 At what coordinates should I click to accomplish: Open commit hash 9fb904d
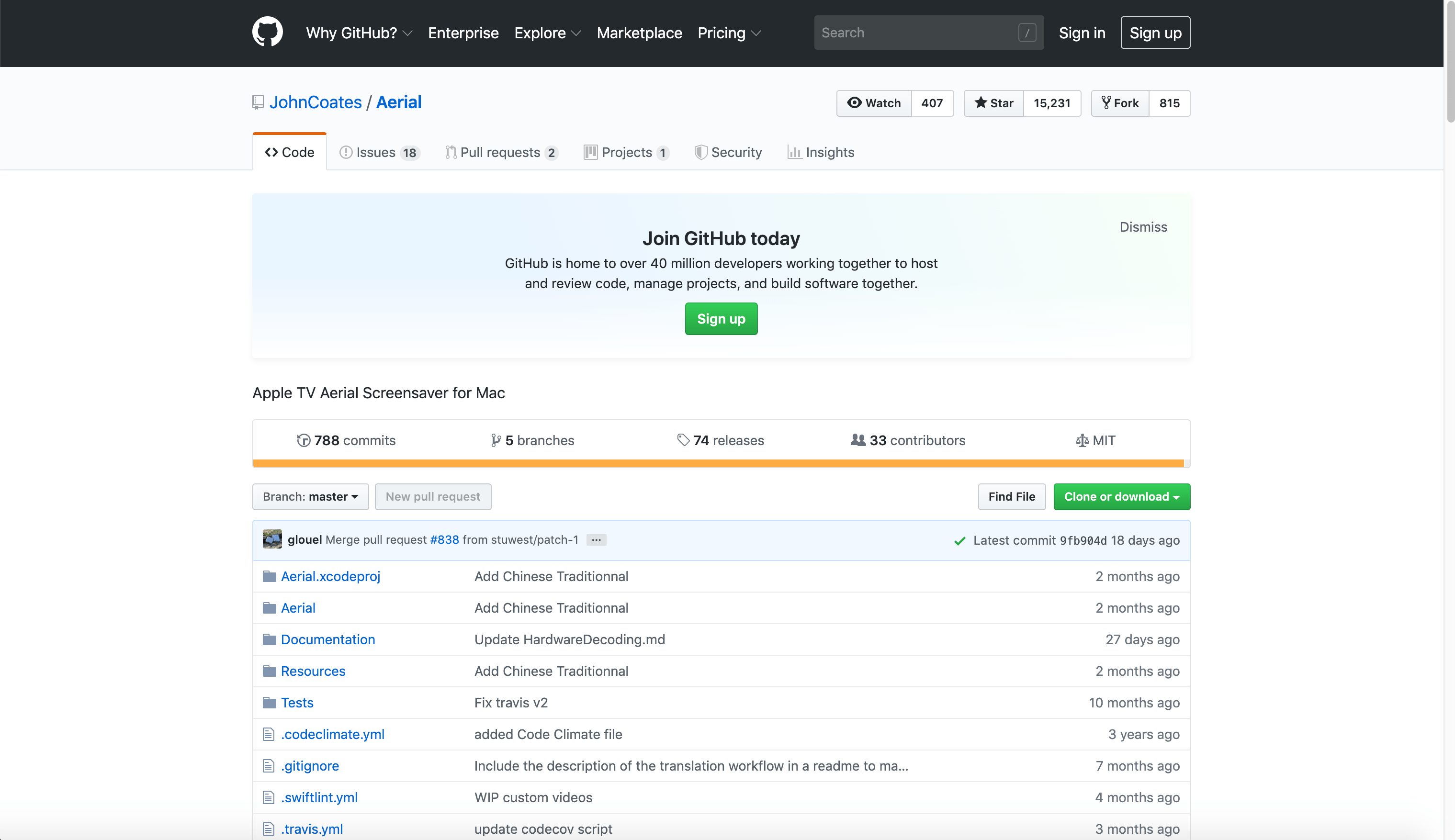(1083, 540)
